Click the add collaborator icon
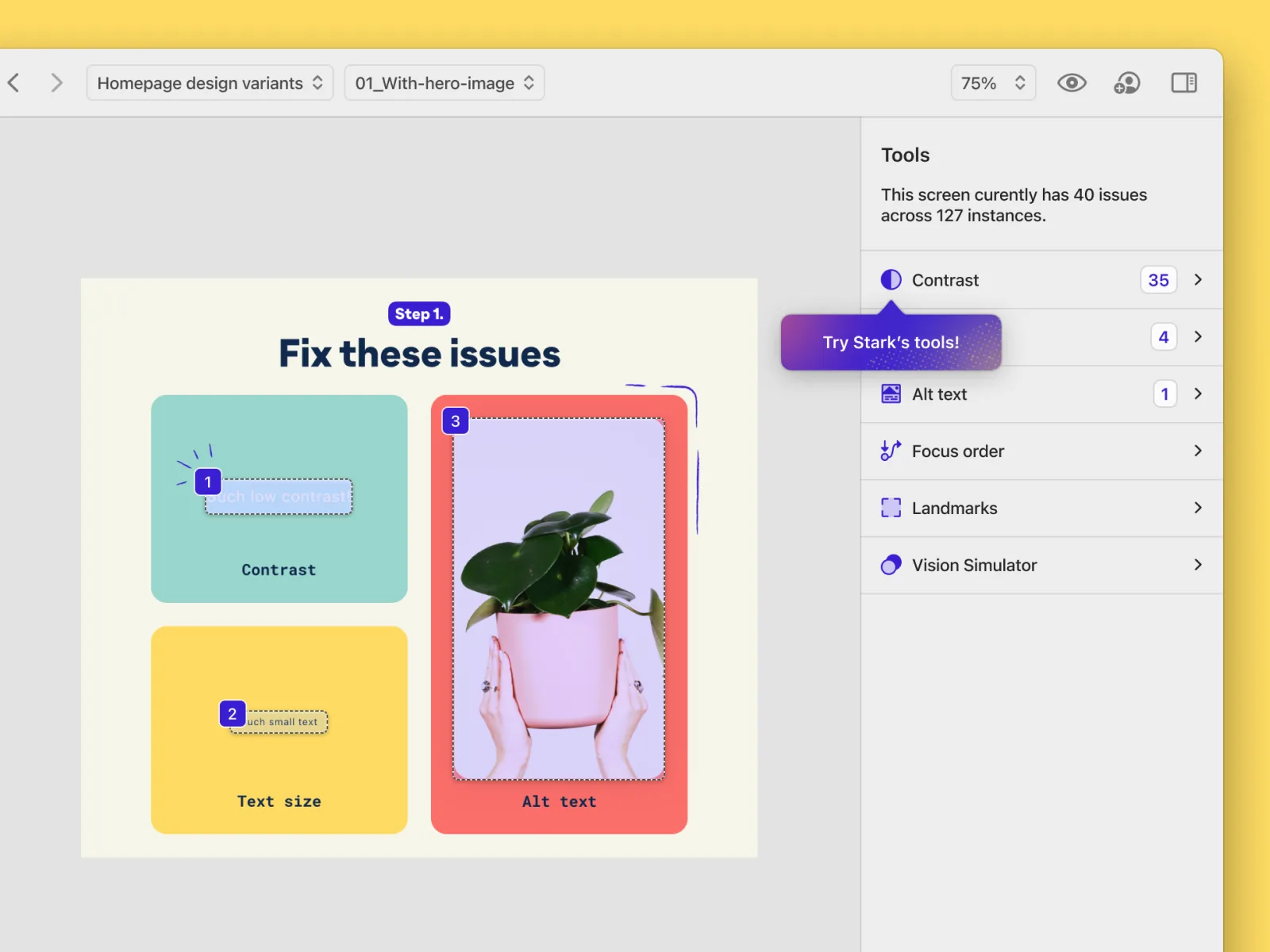The width and height of the screenshot is (1270, 952). click(x=1127, y=83)
